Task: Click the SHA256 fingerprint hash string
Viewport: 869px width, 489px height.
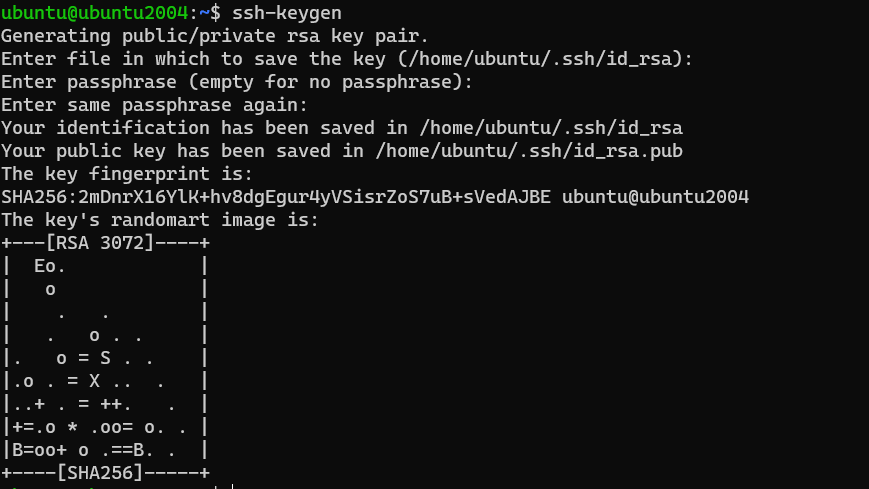Action: [276, 197]
